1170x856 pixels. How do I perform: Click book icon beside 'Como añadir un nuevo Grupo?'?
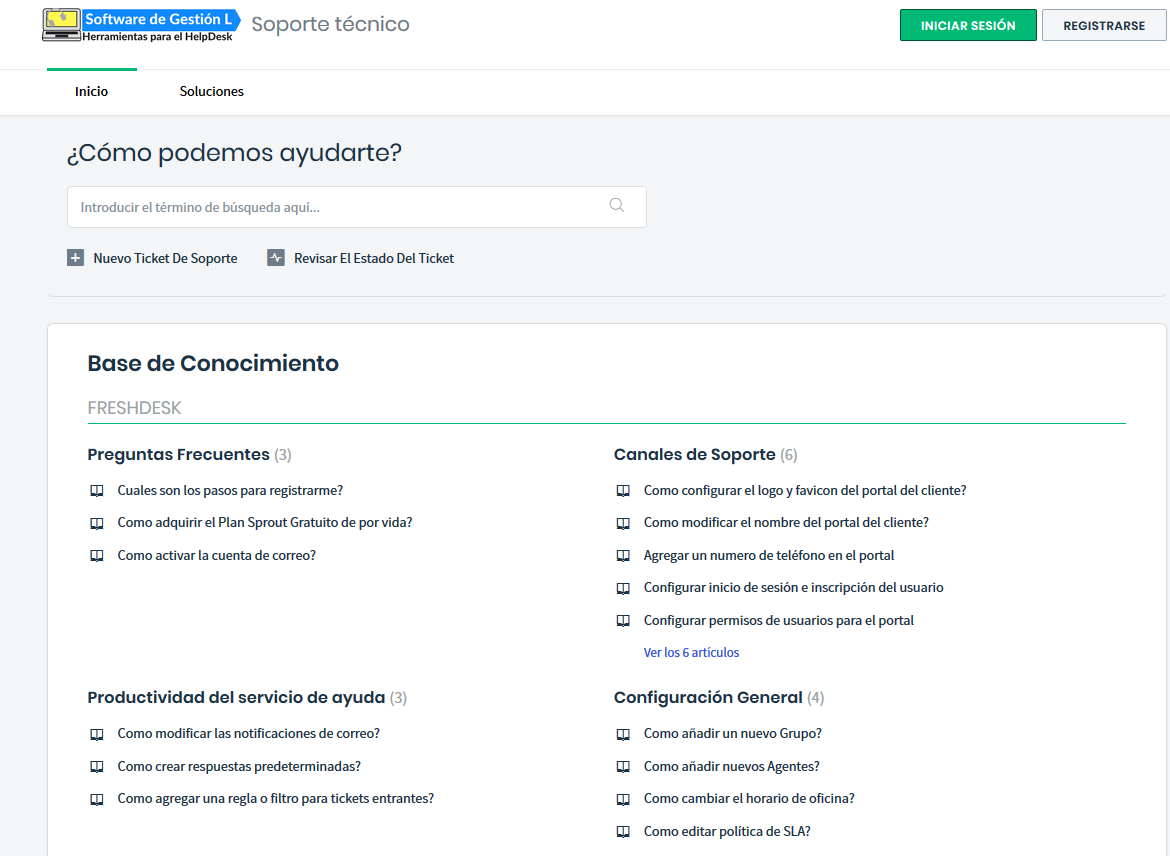tap(623, 734)
